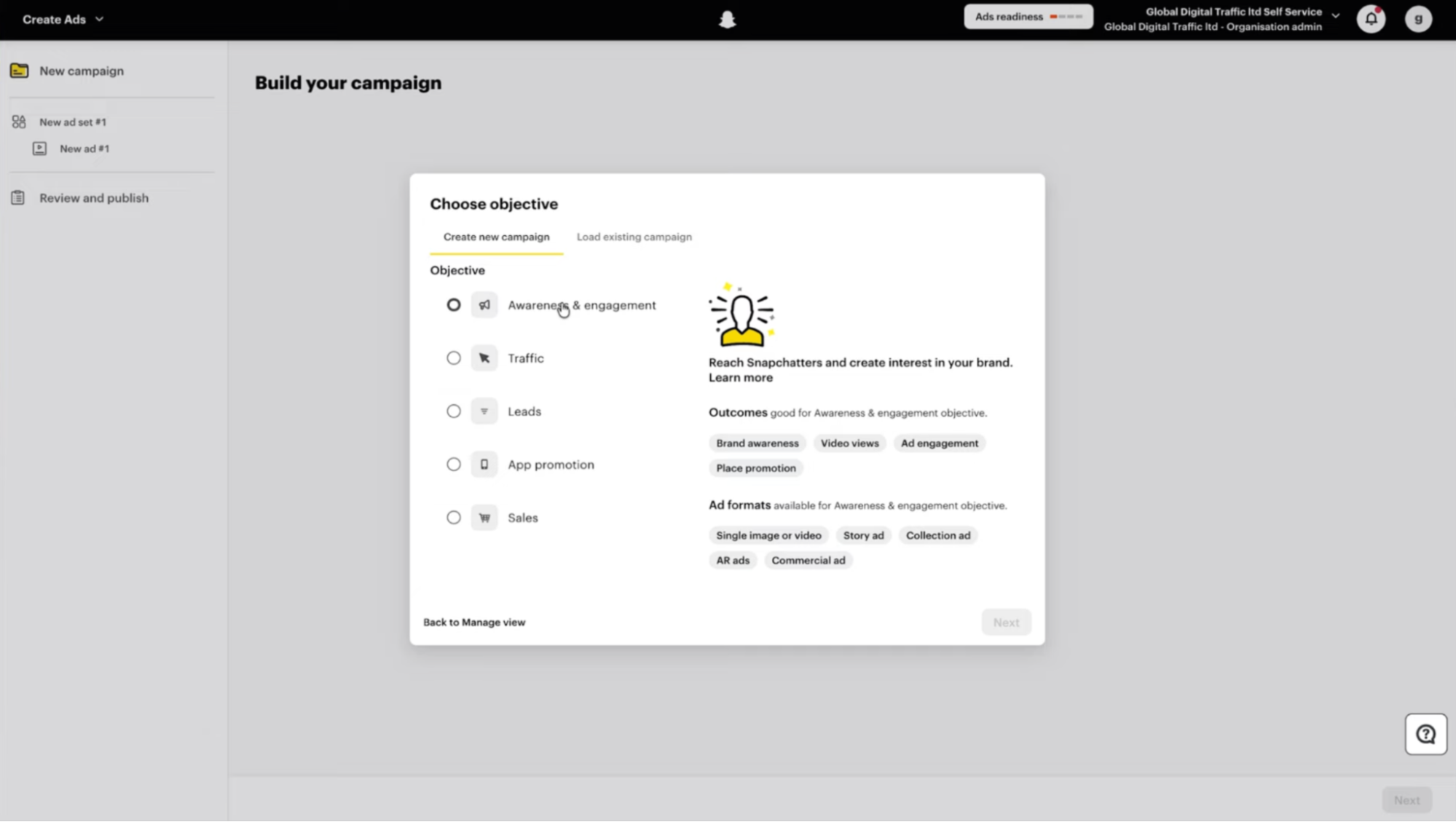Click the Story ad tag

click(x=863, y=536)
